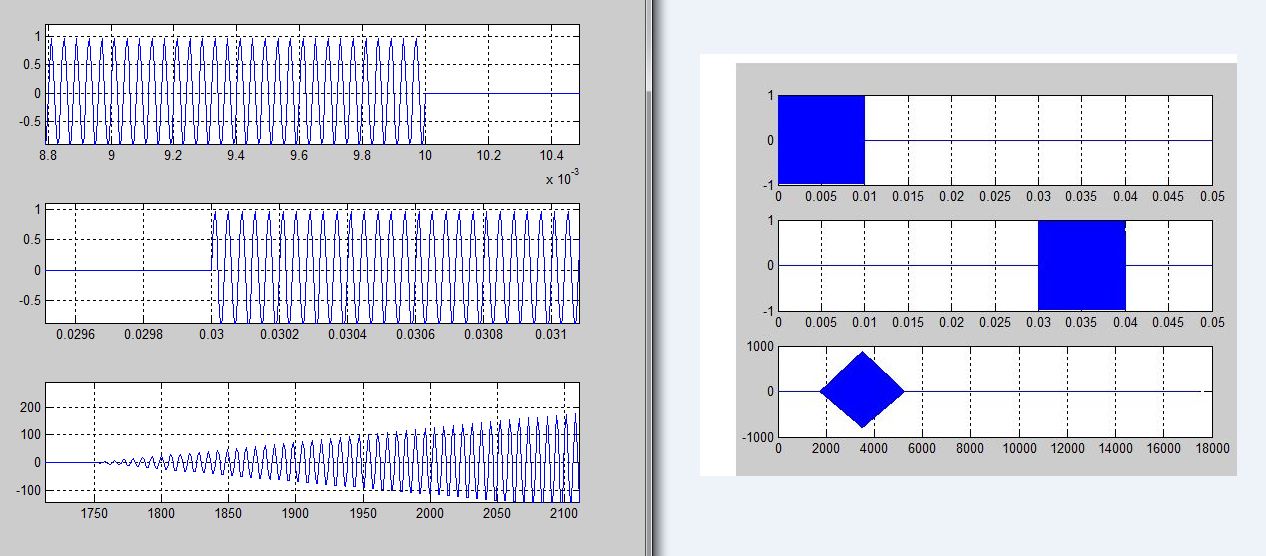Click the 200 y-axis tick label
Viewport: 1266px width, 556px height.
pyautogui.click(x=29, y=408)
